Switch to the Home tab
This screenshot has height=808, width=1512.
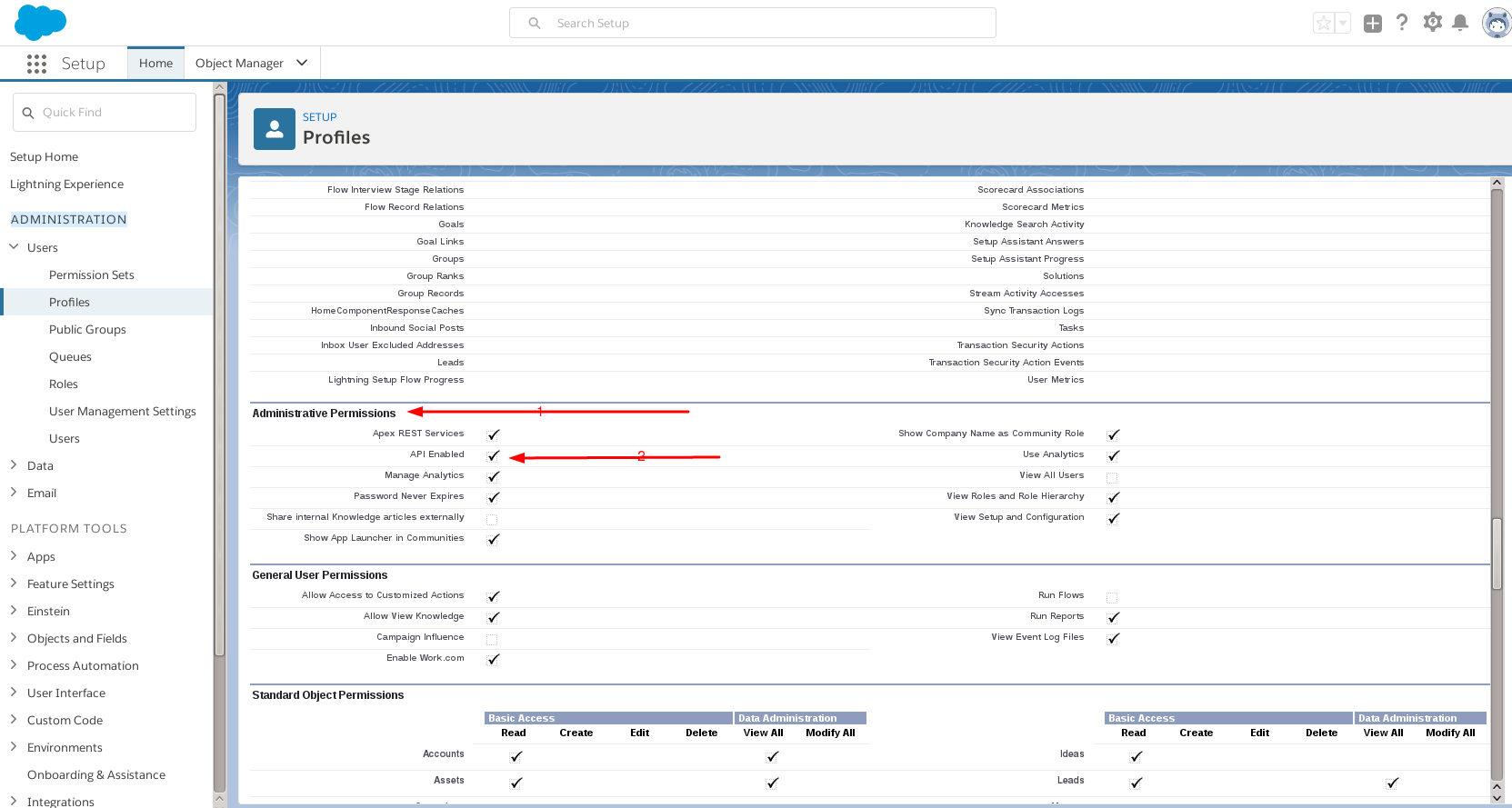pos(155,63)
